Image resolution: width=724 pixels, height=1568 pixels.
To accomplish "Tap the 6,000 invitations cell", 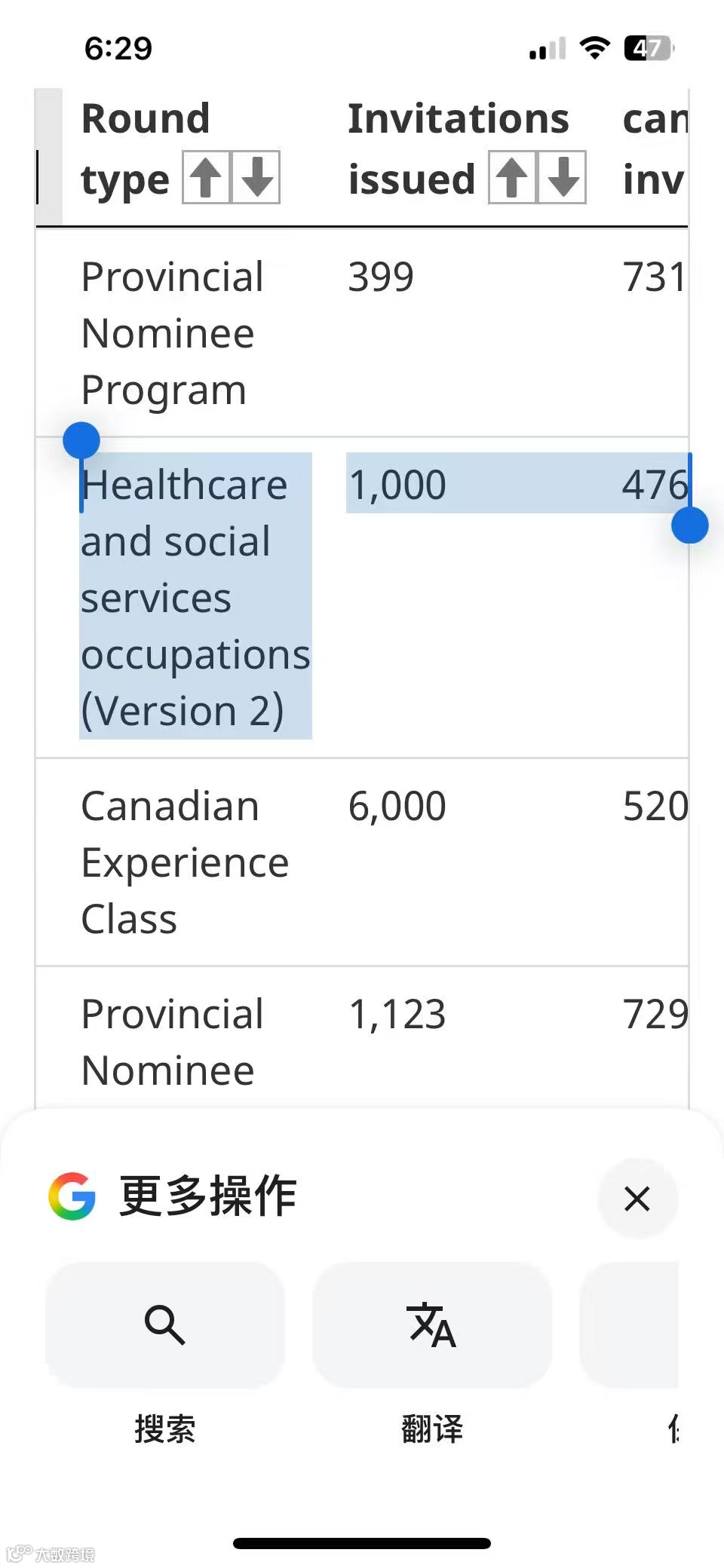I will point(397,806).
